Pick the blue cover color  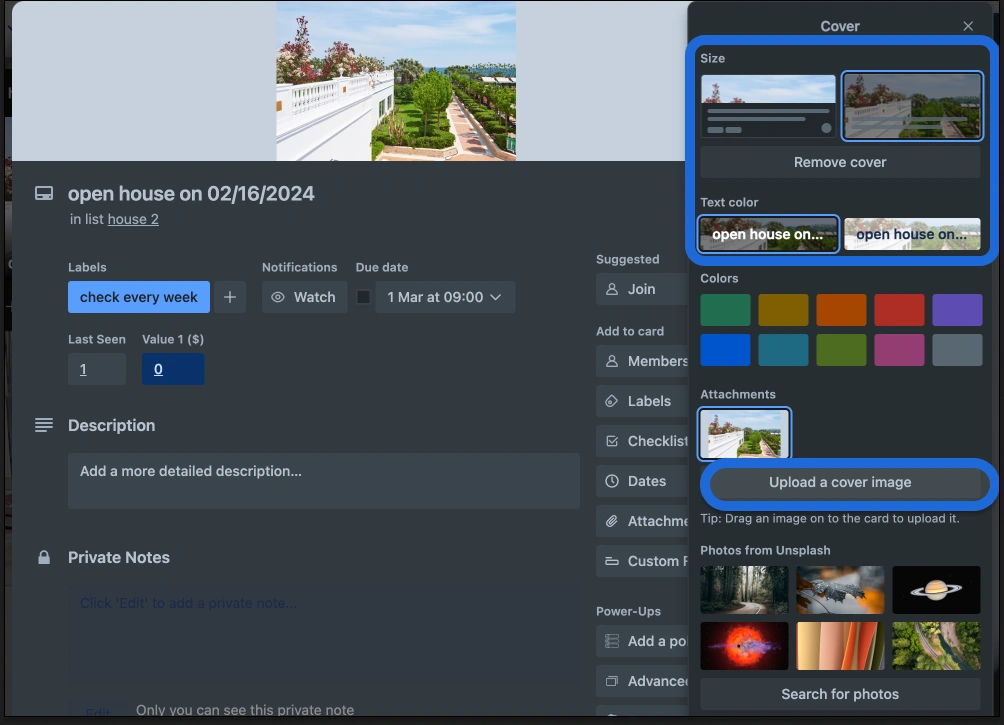point(725,350)
